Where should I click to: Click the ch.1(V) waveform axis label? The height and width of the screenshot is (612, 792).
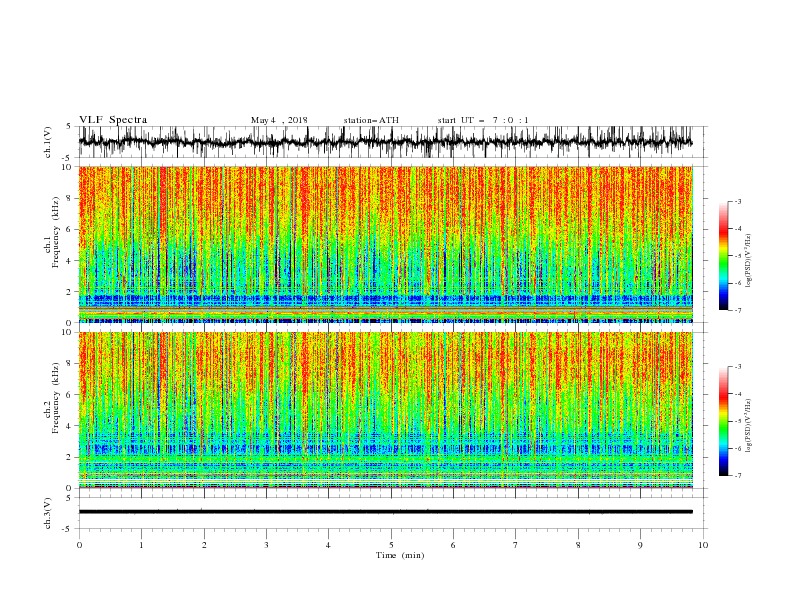coord(48,142)
